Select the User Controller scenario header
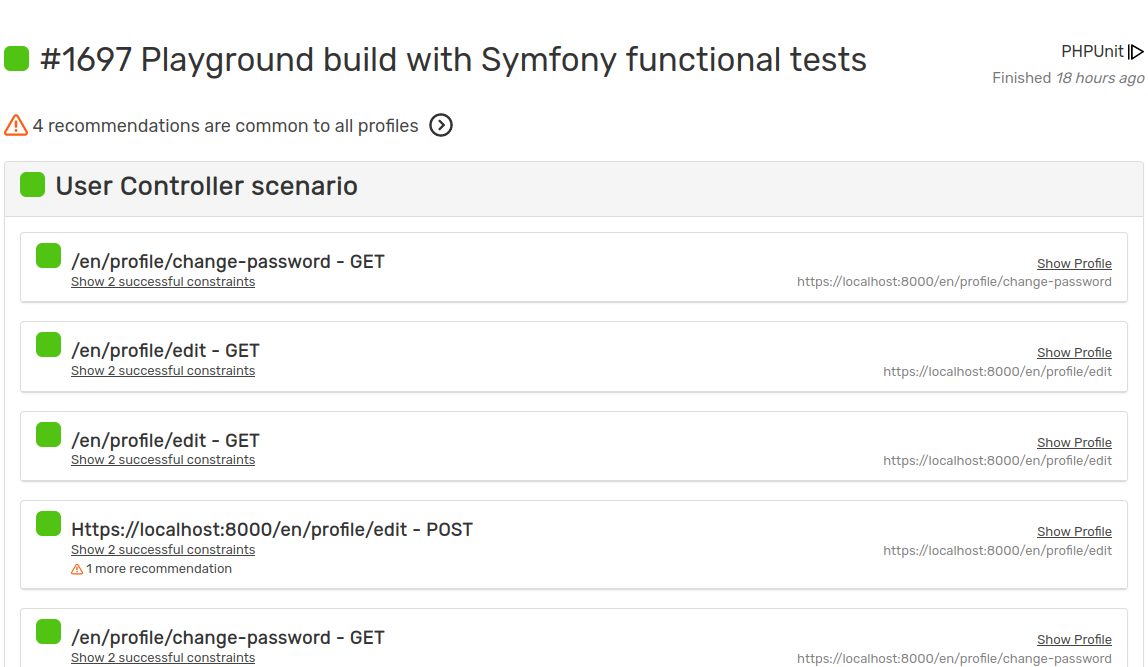The width and height of the screenshot is (1148, 667). pos(207,185)
